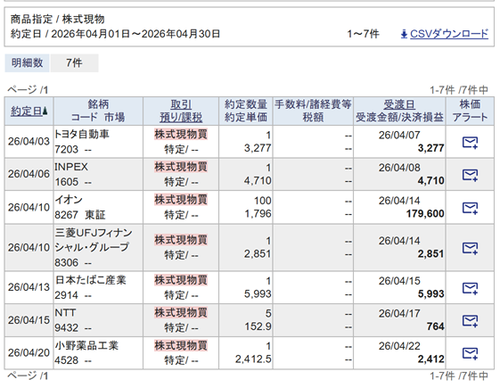500x388 pixels.
Task: Sort by 約定日 column header
Action: [x=26, y=111]
